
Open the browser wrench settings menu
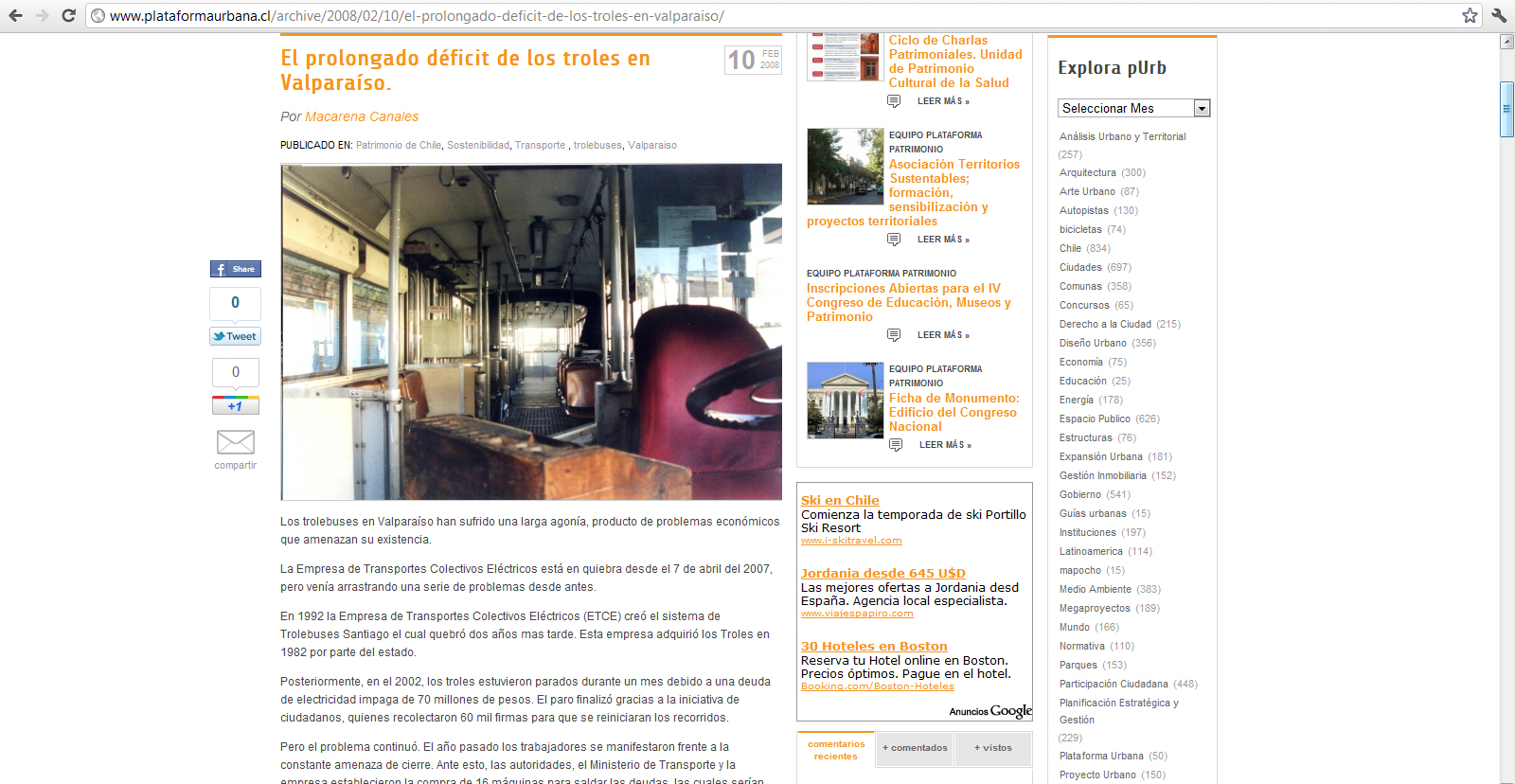point(1499,15)
